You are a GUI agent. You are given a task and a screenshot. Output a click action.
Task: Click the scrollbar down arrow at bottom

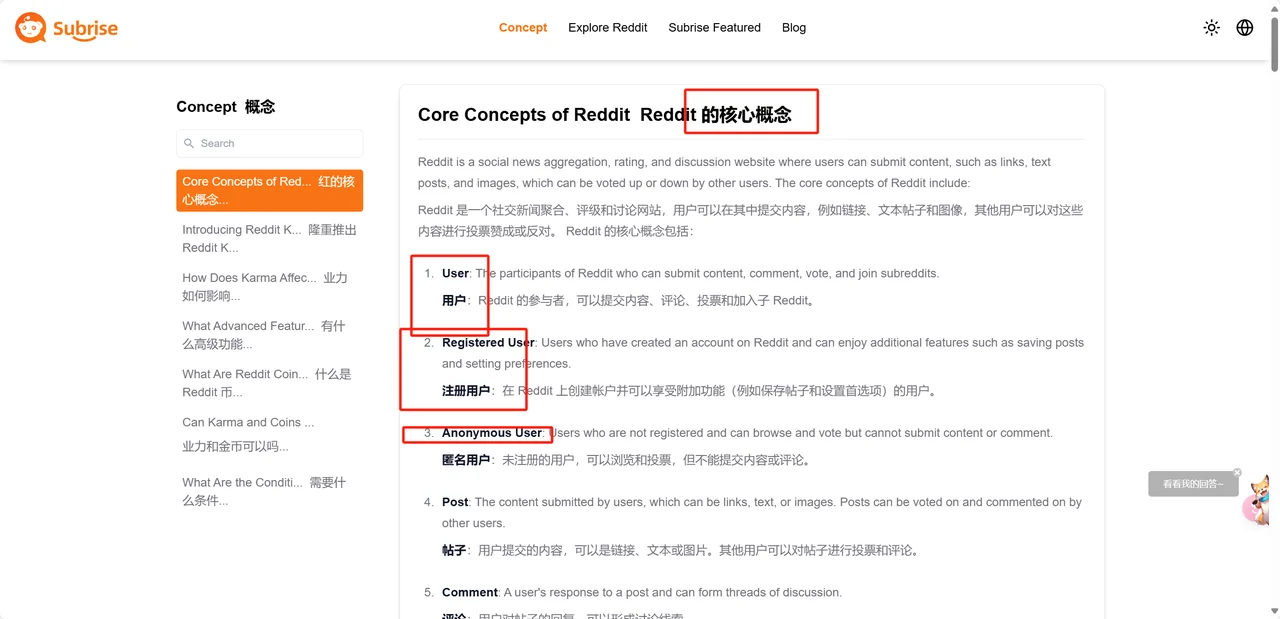tap(1274, 611)
